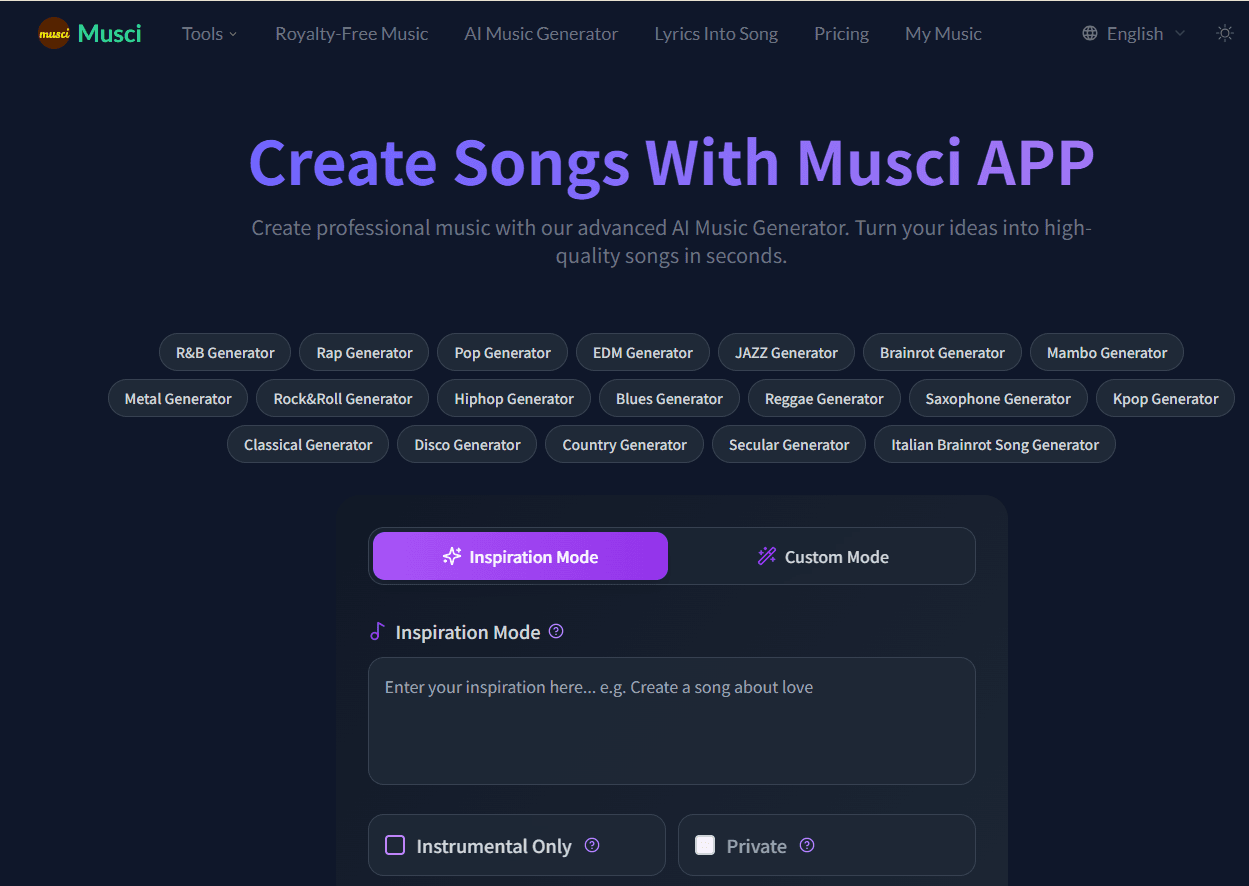Choose the Italian Brainrot Song Generator
Screen dimensions: 1249x886
[994, 444]
